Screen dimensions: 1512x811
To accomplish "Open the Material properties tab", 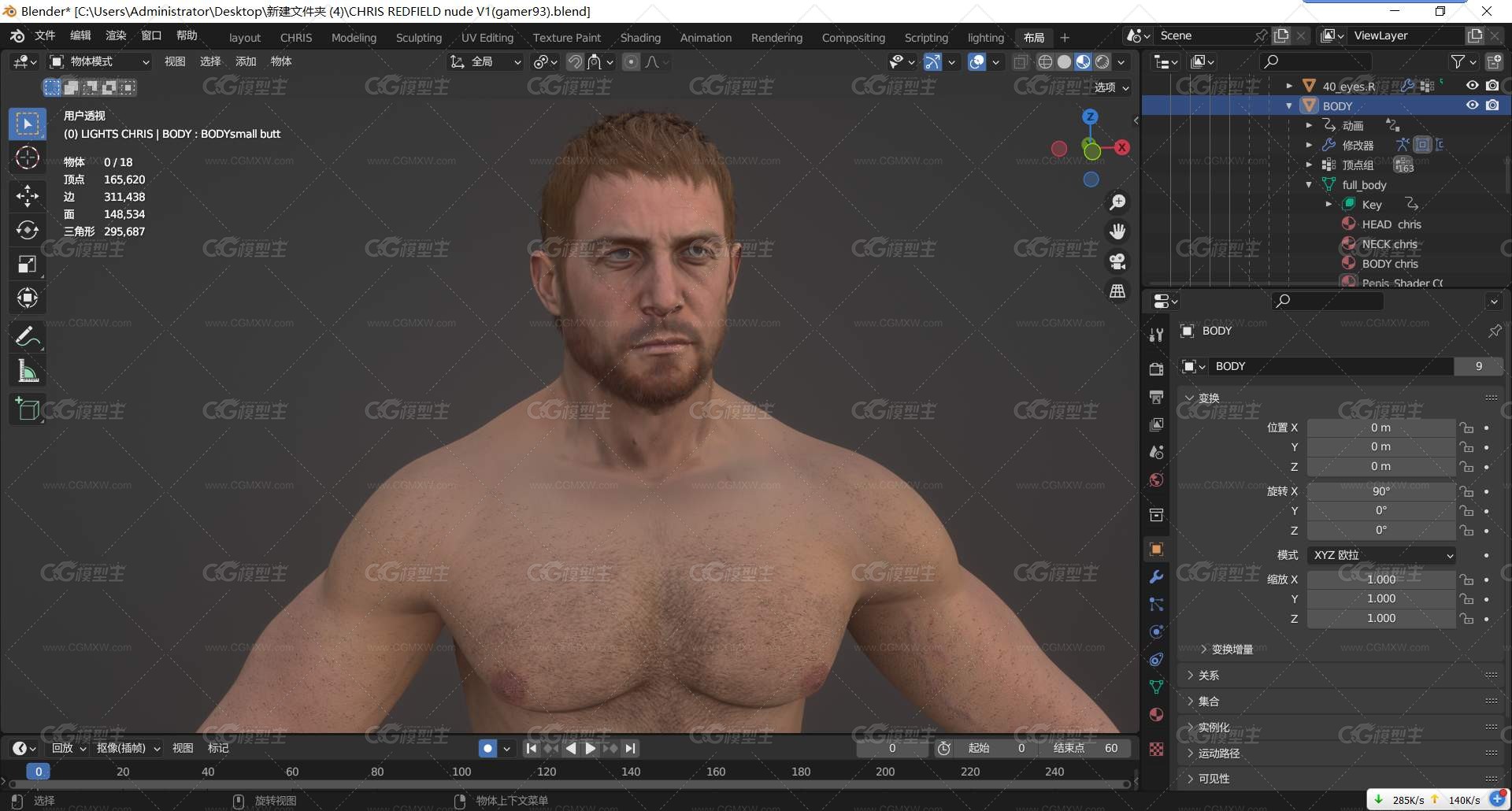I will pos(1156,715).
